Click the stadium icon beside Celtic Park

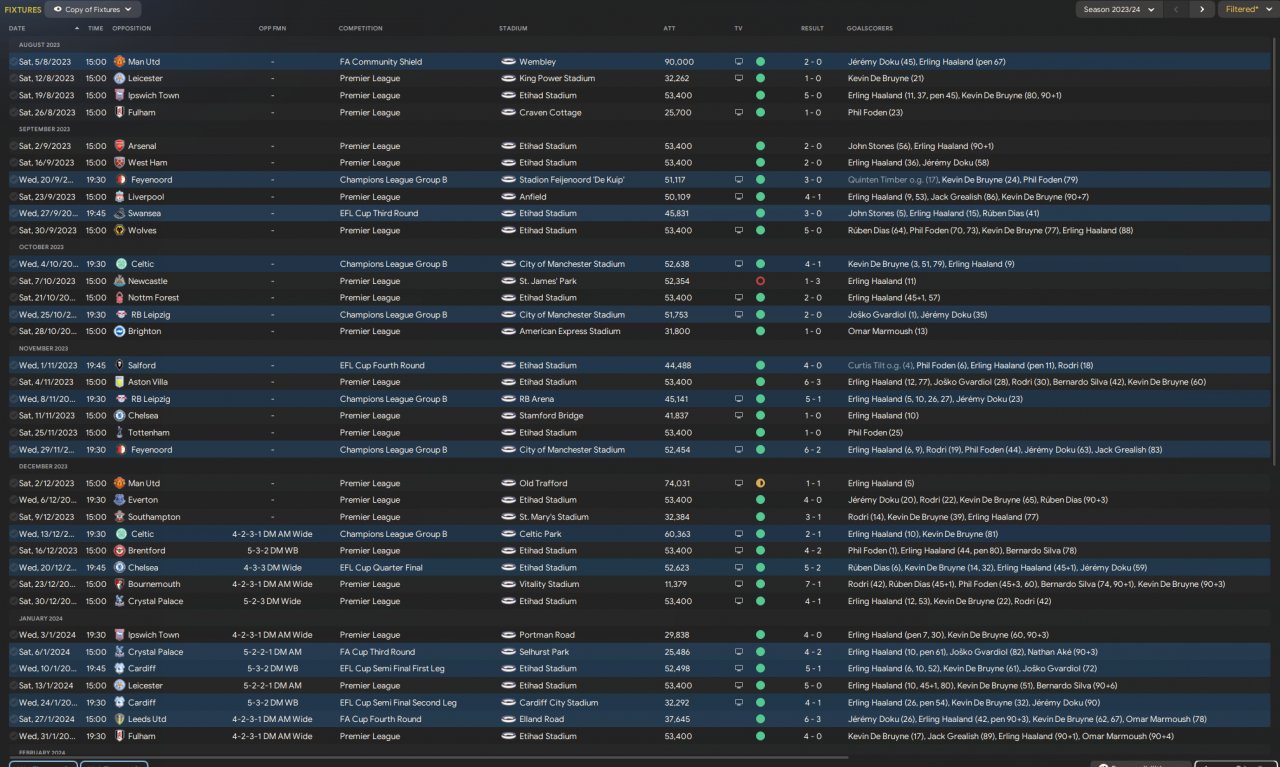508,534
